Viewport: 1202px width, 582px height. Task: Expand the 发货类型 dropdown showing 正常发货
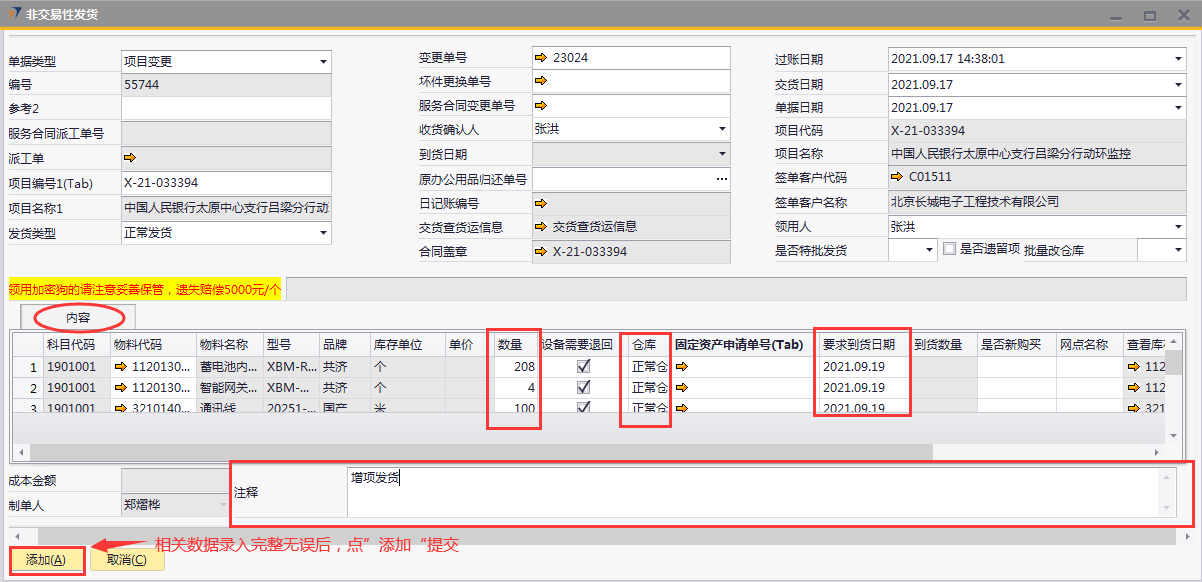coord(323,233)
